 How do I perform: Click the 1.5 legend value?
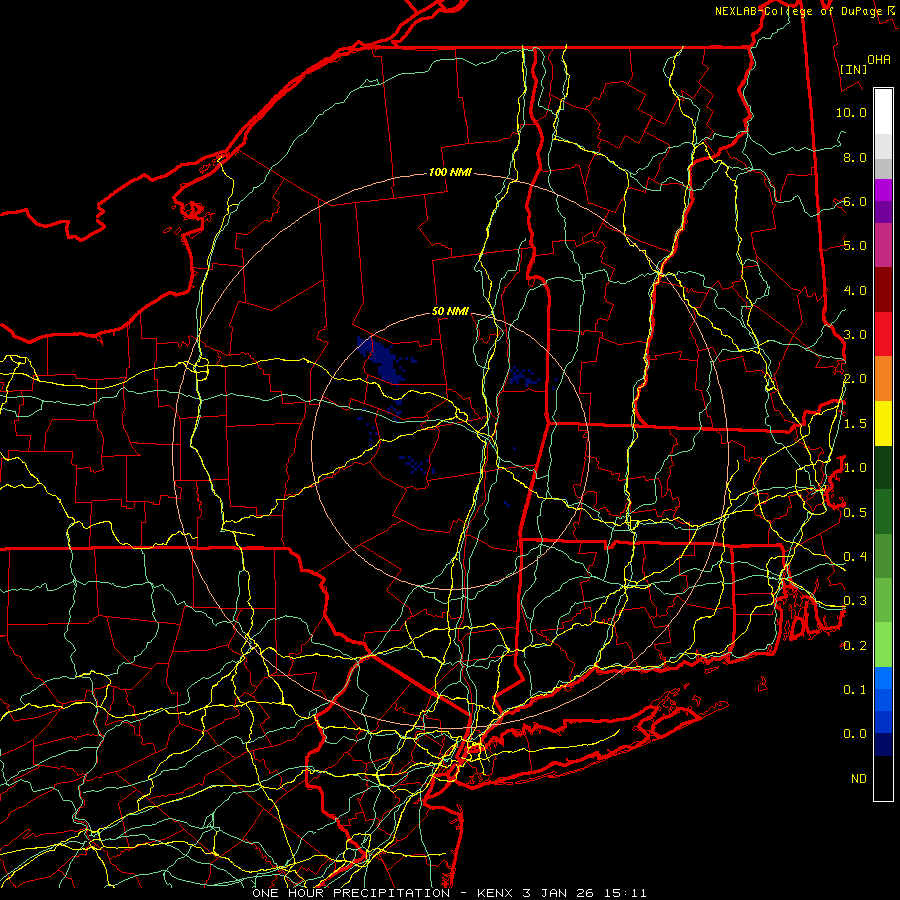(855, 424)
